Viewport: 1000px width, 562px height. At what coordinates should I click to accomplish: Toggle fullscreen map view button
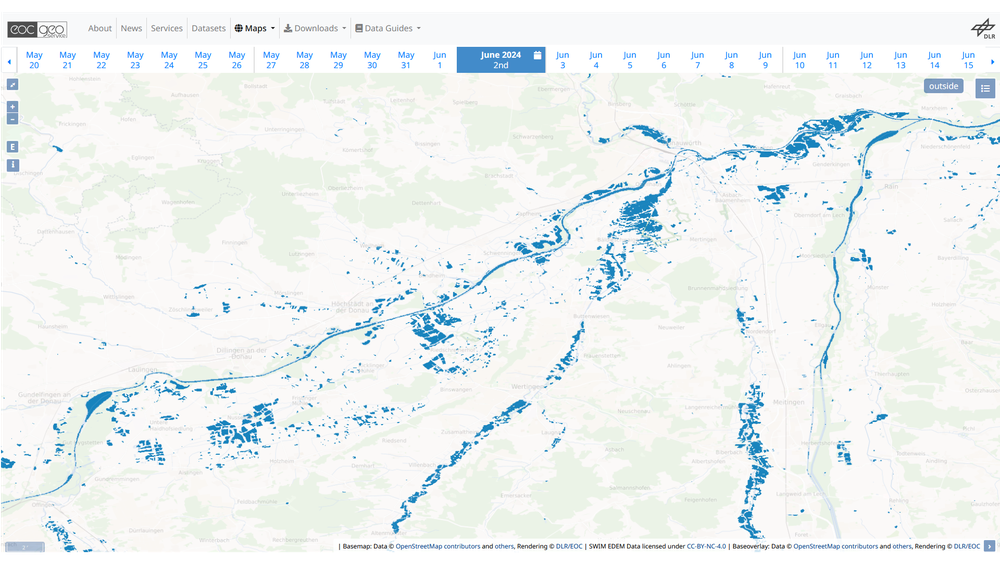click(12, 85)
